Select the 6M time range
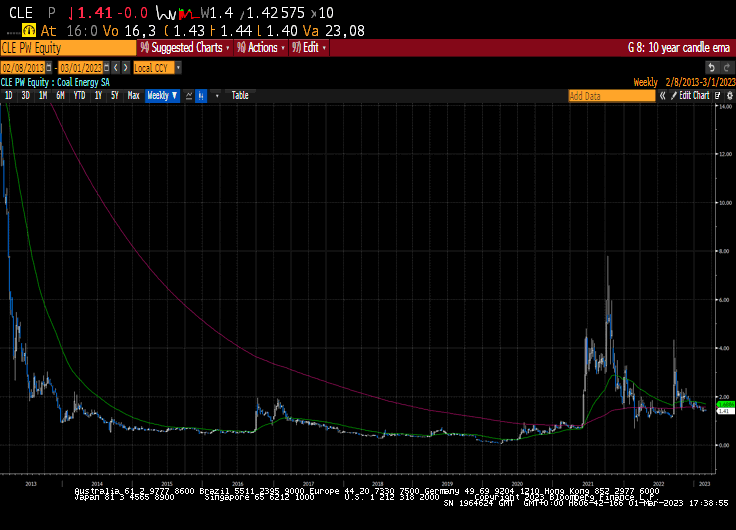The image size is (736, 530). click(60, 96)
